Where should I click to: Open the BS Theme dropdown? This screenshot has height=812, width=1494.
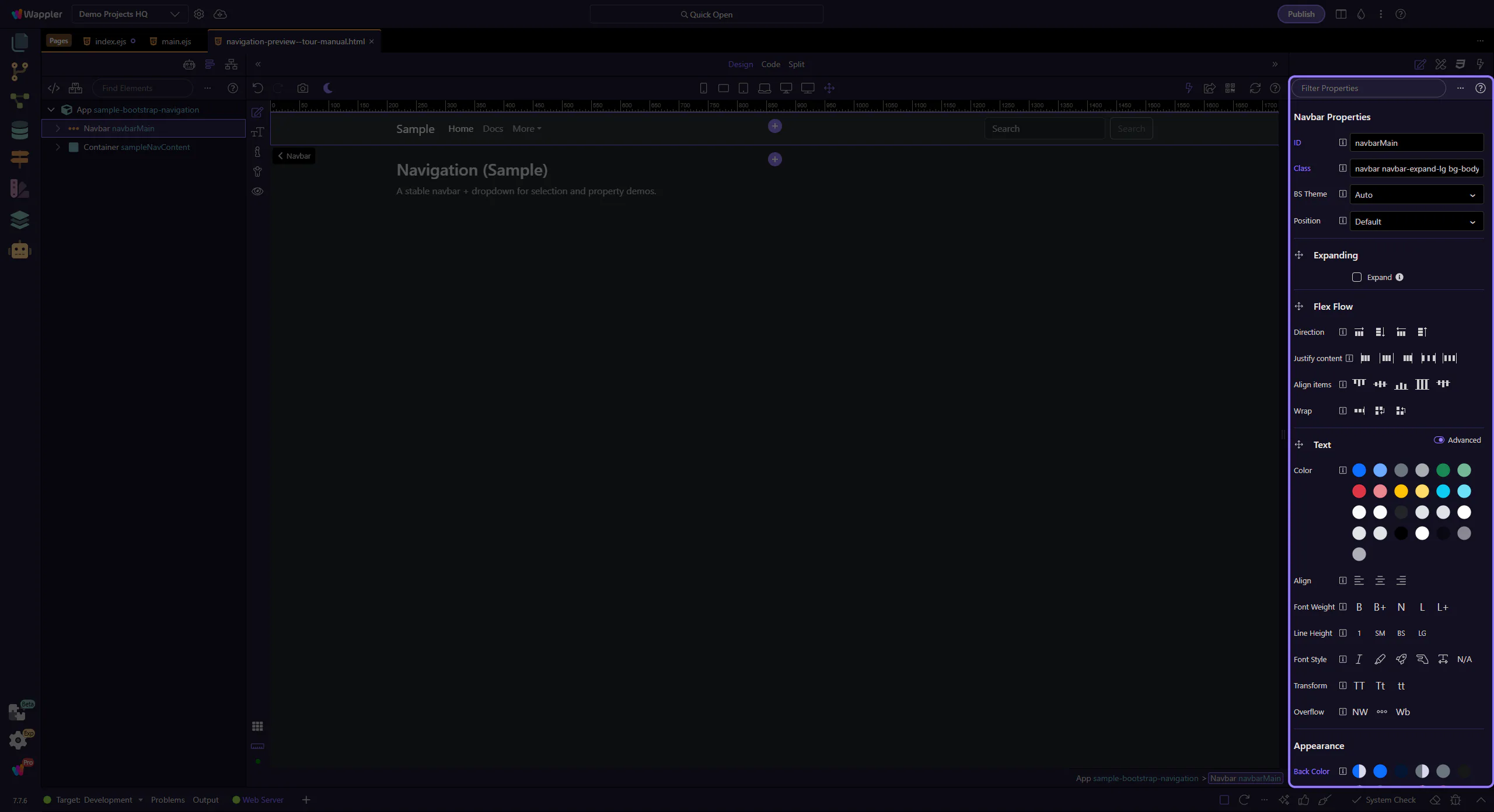point(1416,195)
